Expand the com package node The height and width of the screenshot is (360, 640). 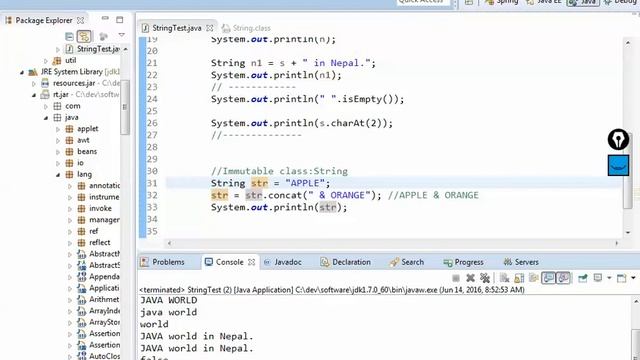coord(46,107)
